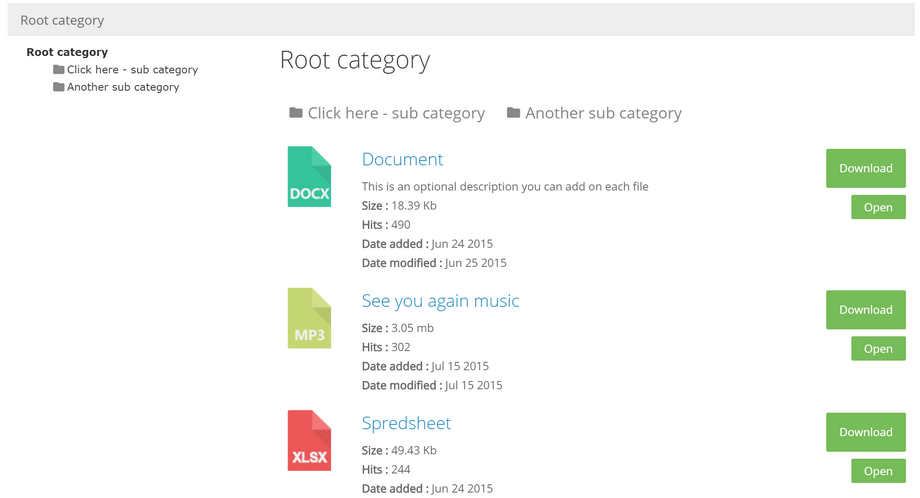
Task: Download the Spredsheet XLSX file
Action: click(x=866, y=432)
